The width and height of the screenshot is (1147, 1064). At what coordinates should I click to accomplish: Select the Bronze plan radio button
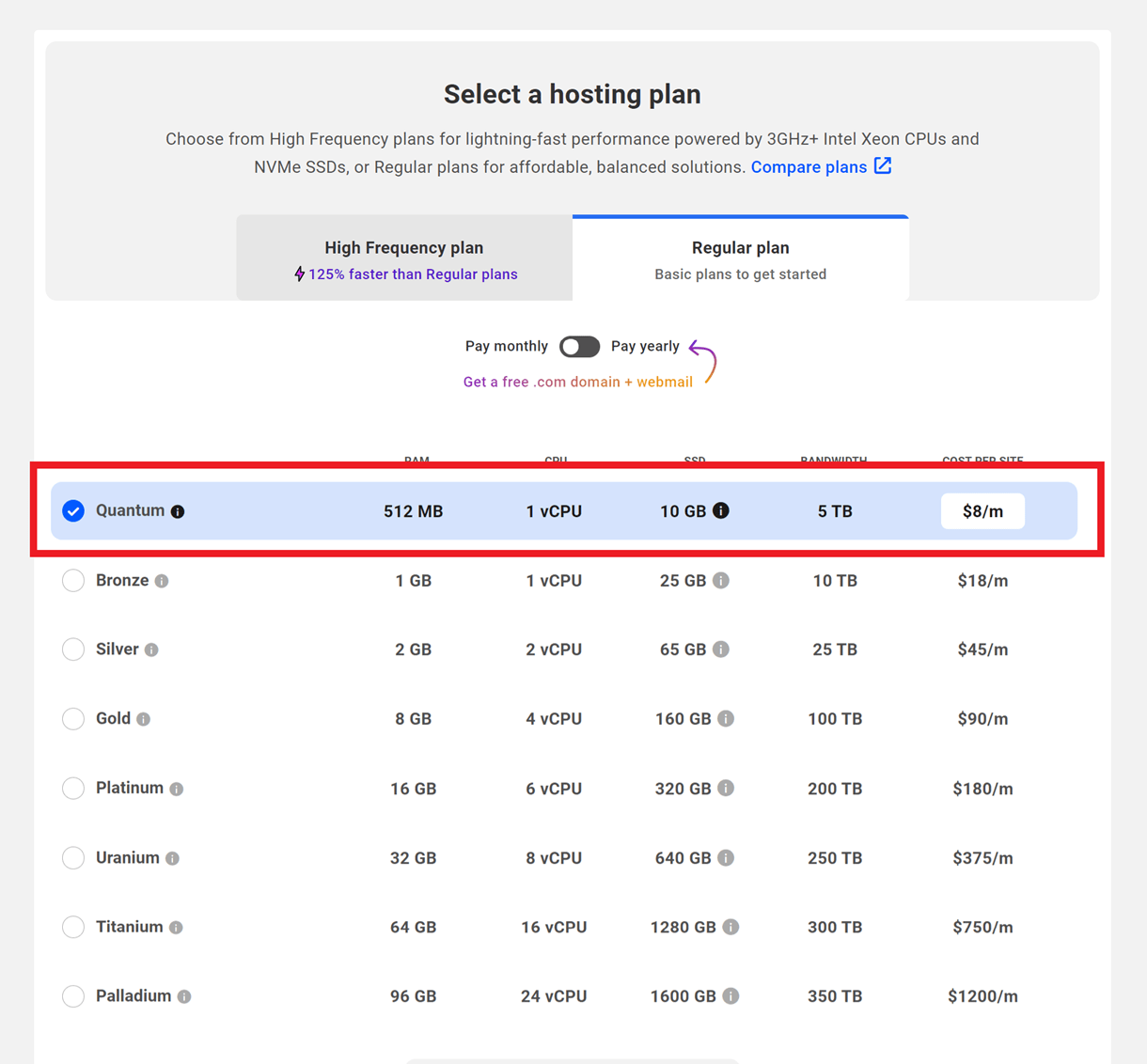(x=73, y=580)
